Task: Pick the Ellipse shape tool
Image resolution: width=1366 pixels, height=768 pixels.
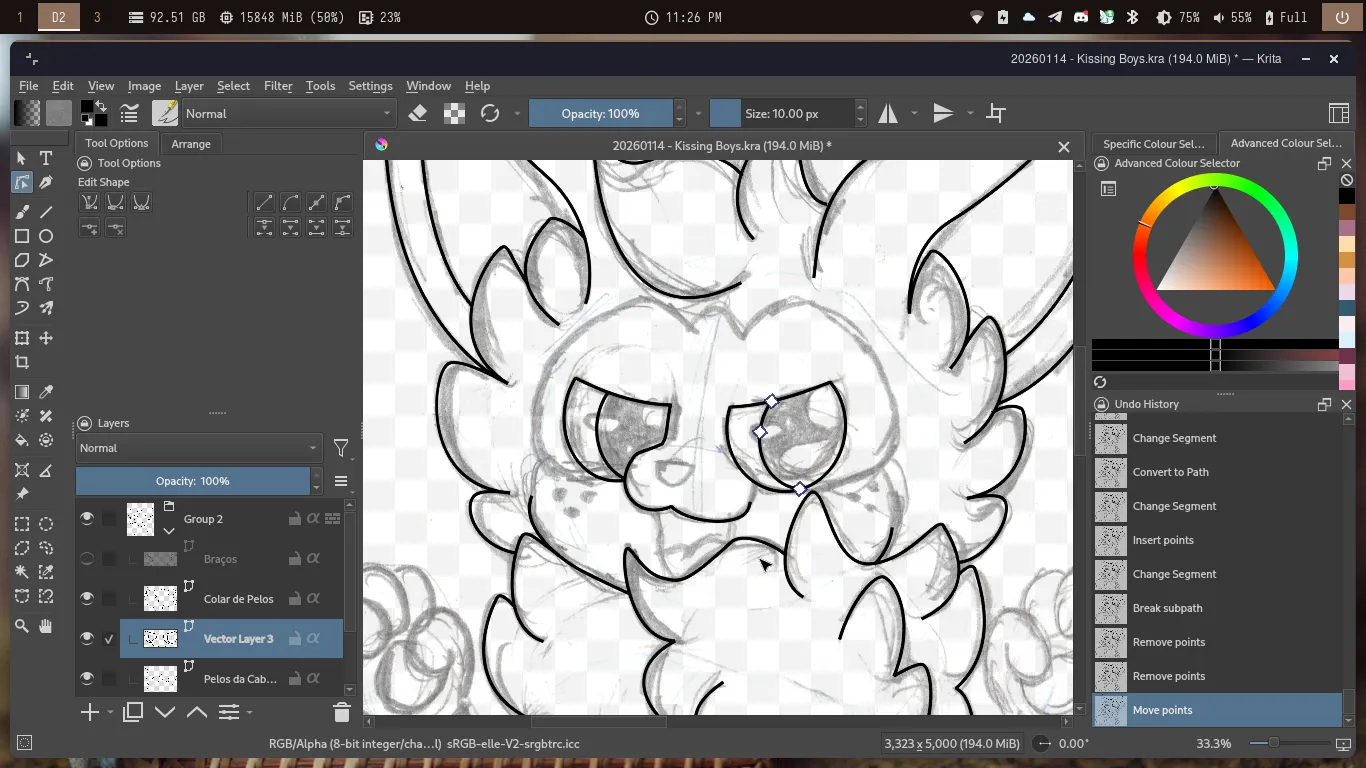Action: click(46, 236)
